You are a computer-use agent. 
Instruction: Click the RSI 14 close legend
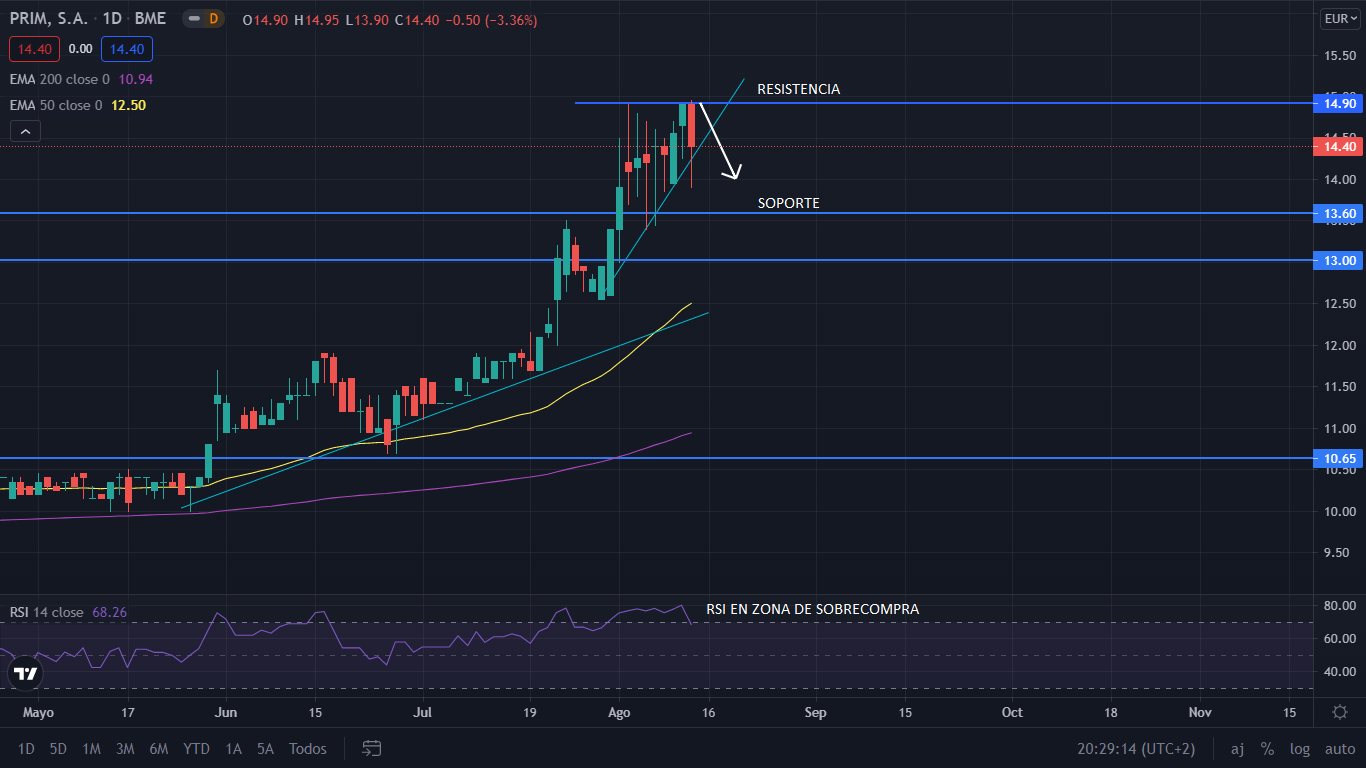point(47,612)
